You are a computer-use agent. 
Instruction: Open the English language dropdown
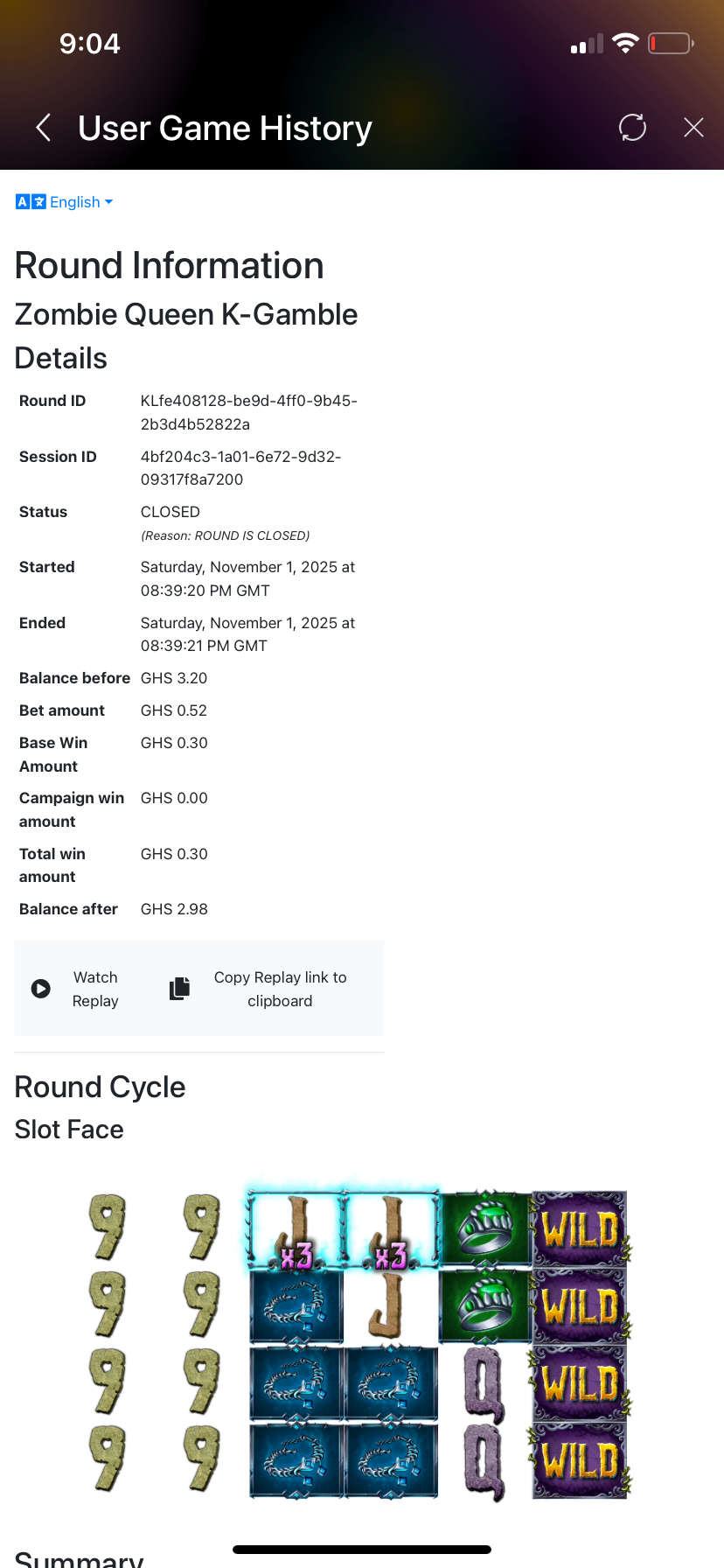[x=80, y=202]
